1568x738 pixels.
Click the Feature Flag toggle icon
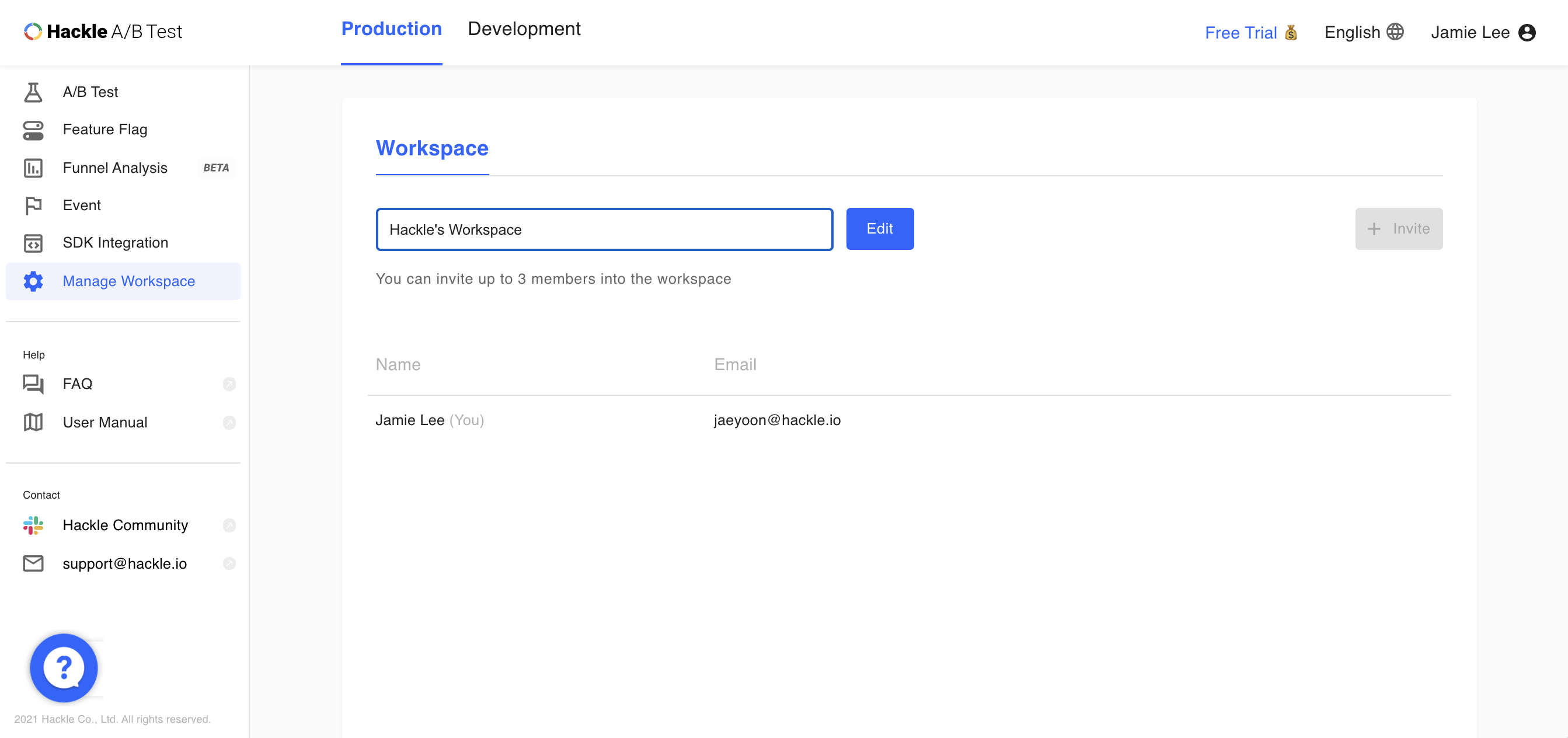point(33,130)
